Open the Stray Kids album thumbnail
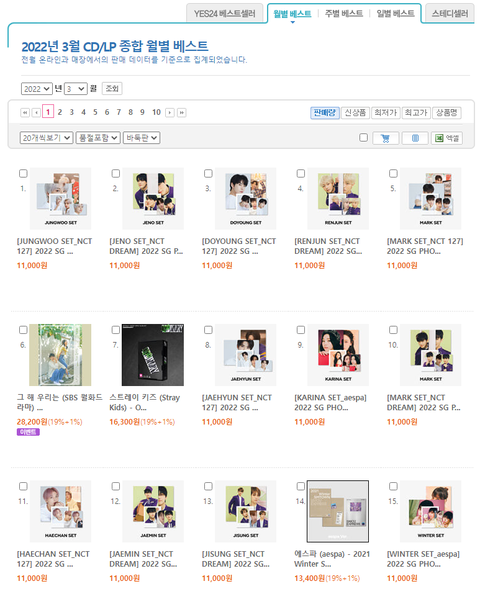The width and height of the screenshot is (480, 589). (x=153, y=355)
